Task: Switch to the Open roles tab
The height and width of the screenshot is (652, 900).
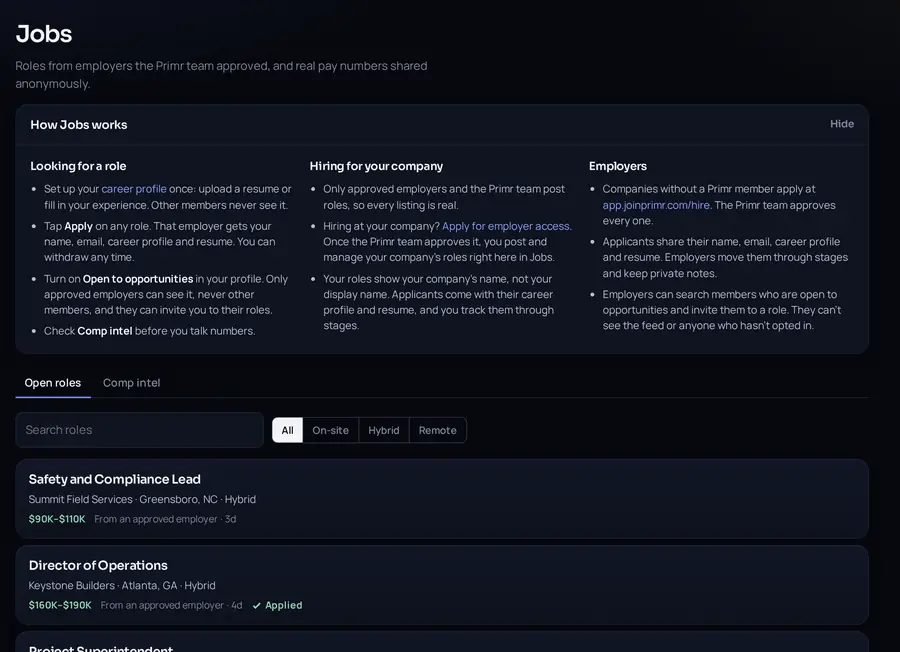Action: pyautogui.click(x=53, y=383)
